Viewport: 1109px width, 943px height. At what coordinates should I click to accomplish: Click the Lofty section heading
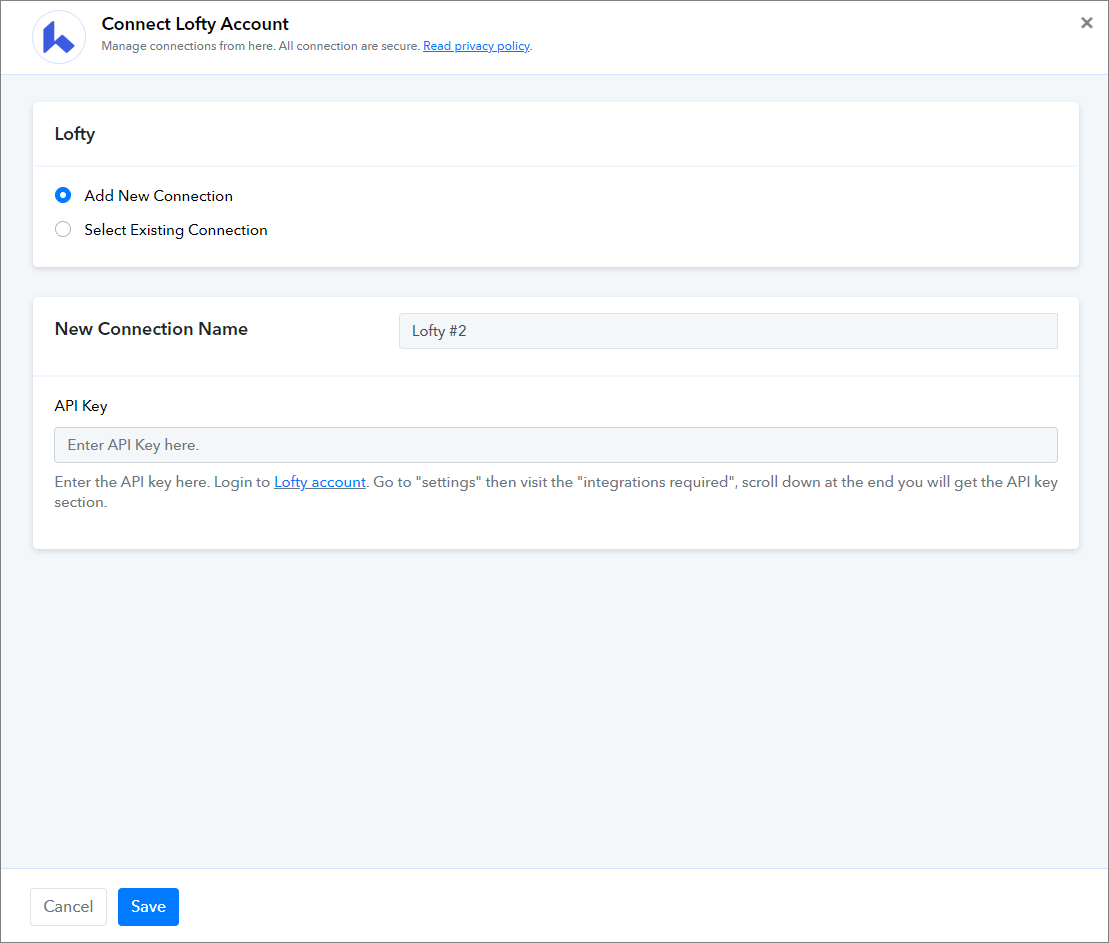click(x=75, y=134)
